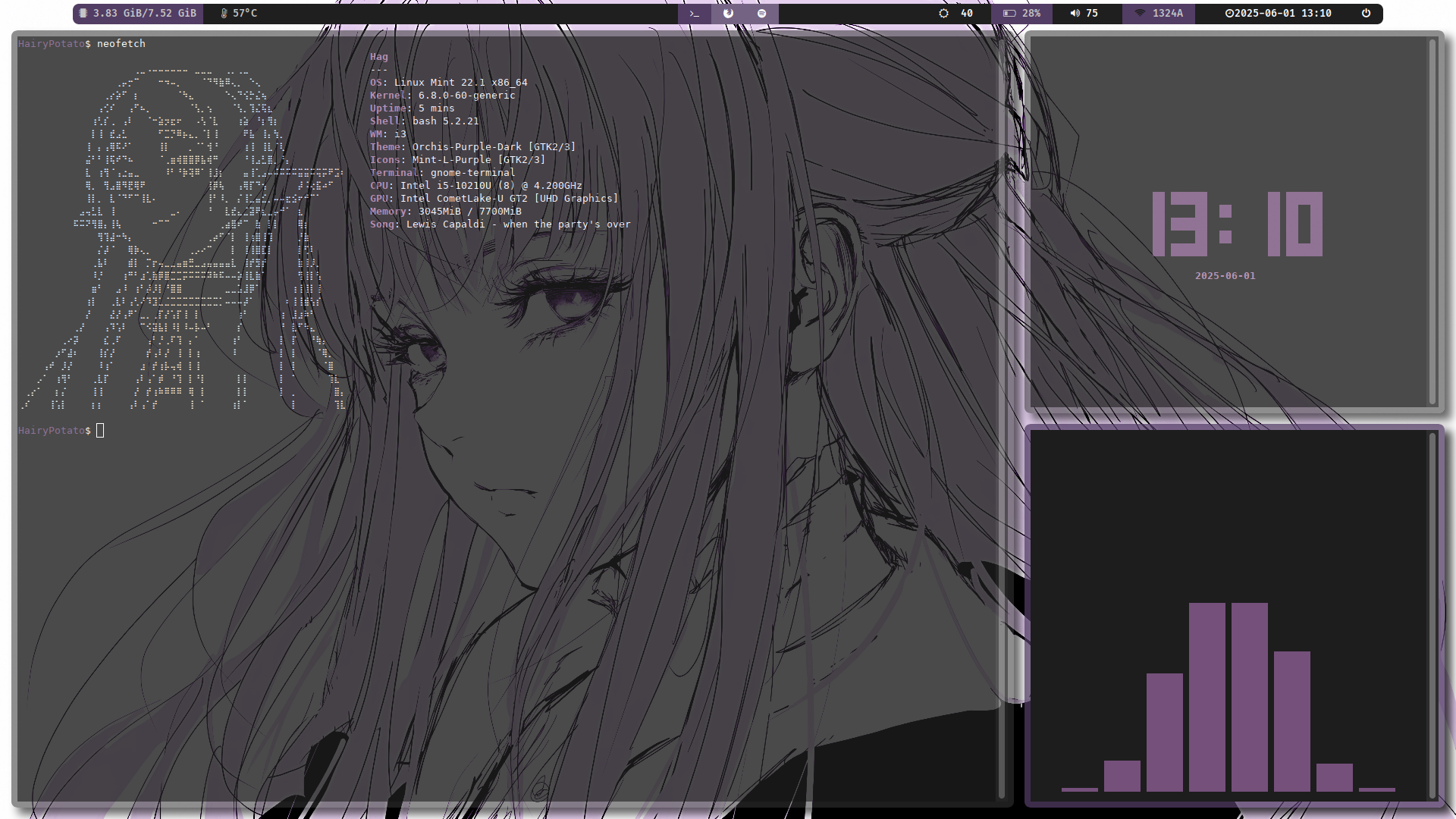1456x819 pixels.
Task: Mute audio via the speaker icon
Action: click(1075, 14)
